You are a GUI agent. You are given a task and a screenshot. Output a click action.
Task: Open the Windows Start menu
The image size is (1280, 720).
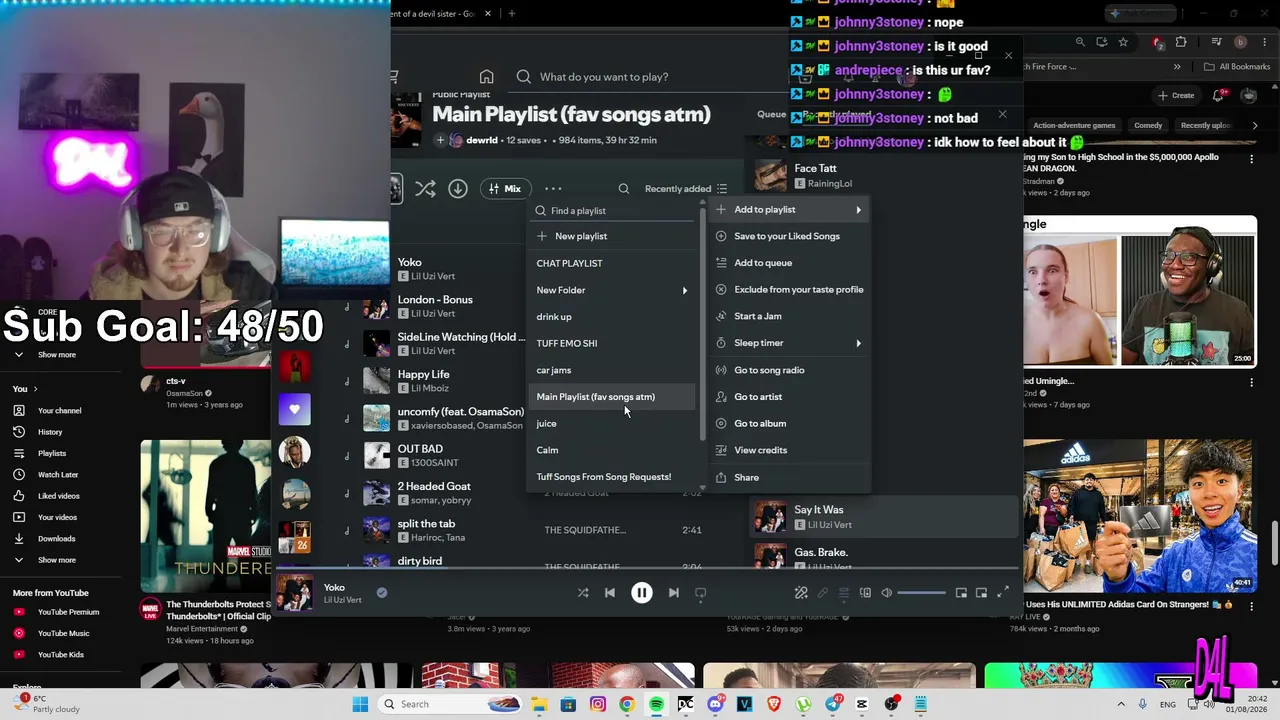[x=360, y=704]
